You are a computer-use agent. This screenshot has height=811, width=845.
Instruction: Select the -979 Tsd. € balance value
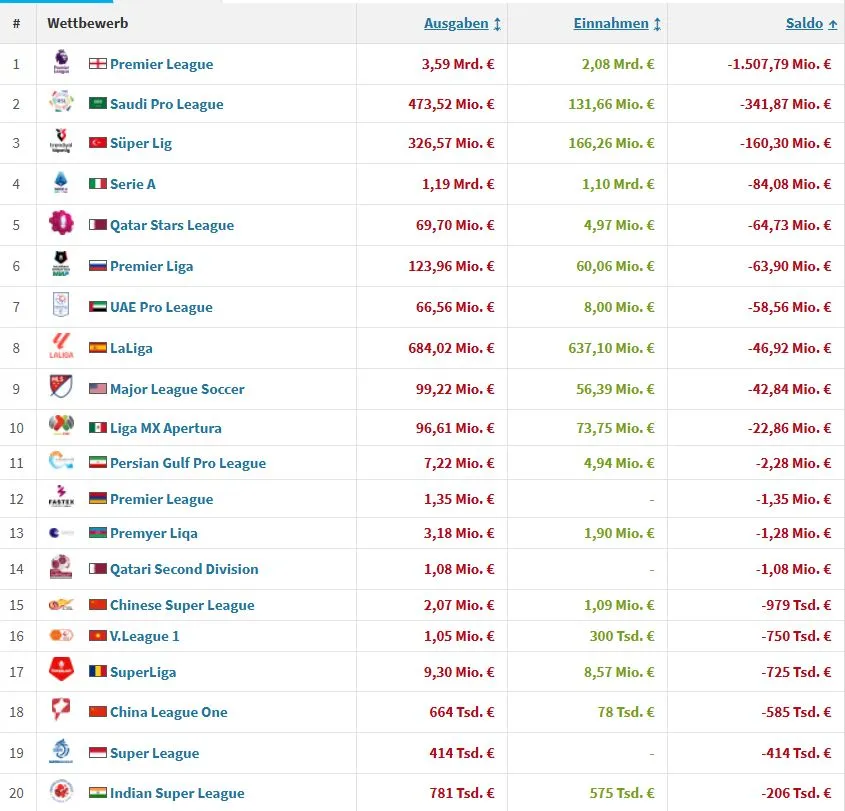796,605
